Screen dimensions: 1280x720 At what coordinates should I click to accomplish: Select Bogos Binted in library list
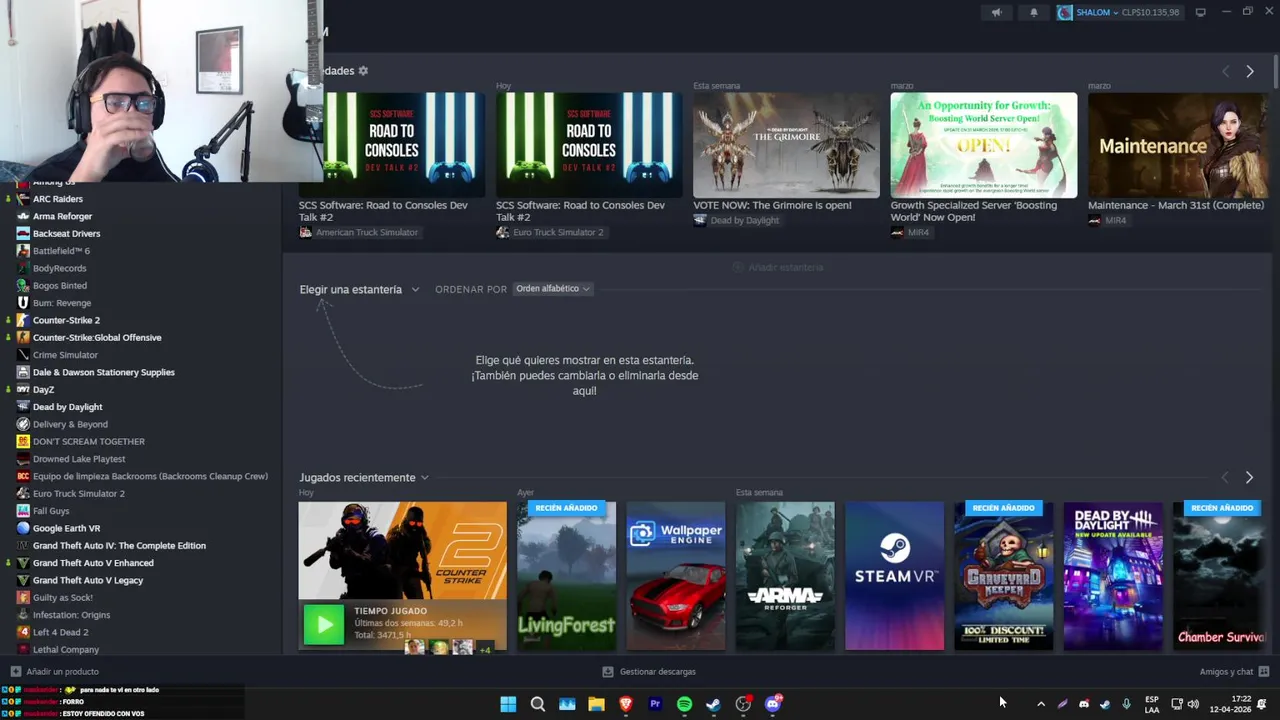point(60,286)
